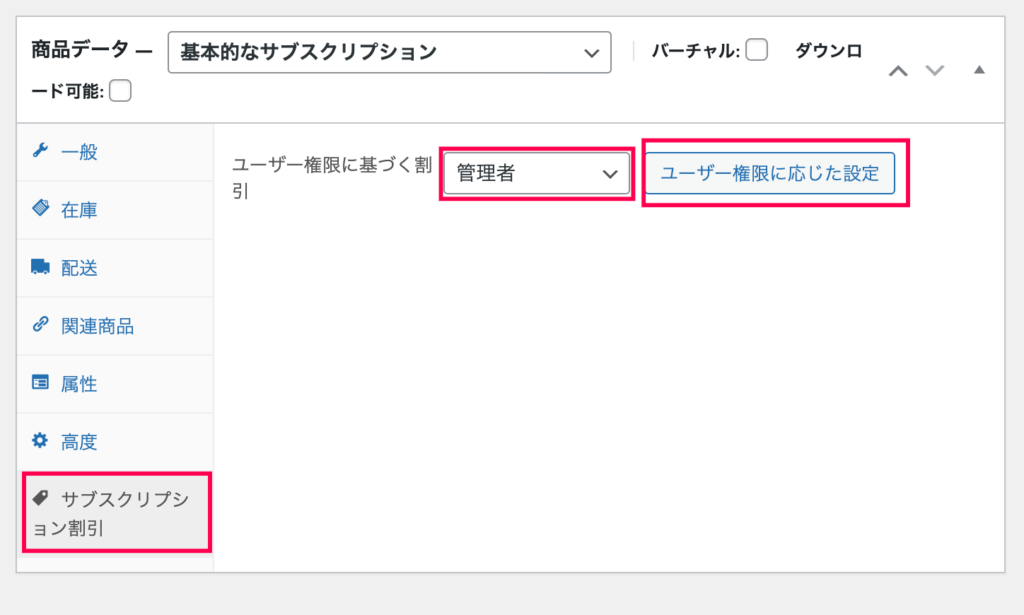Click the tag icon beside 在庫
Viewport: 1024px width, 615px height.
pos(40,208)
